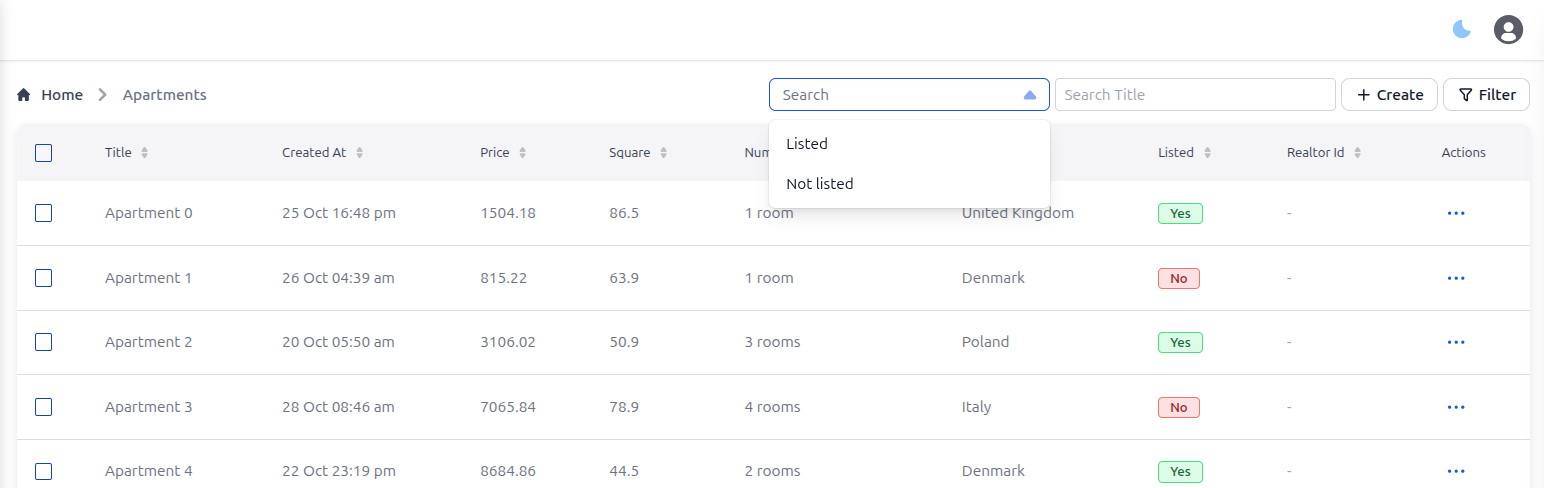Choose the Not listed option
Viewport: 1544px width, 488px height.
click(x=820, y=184)
